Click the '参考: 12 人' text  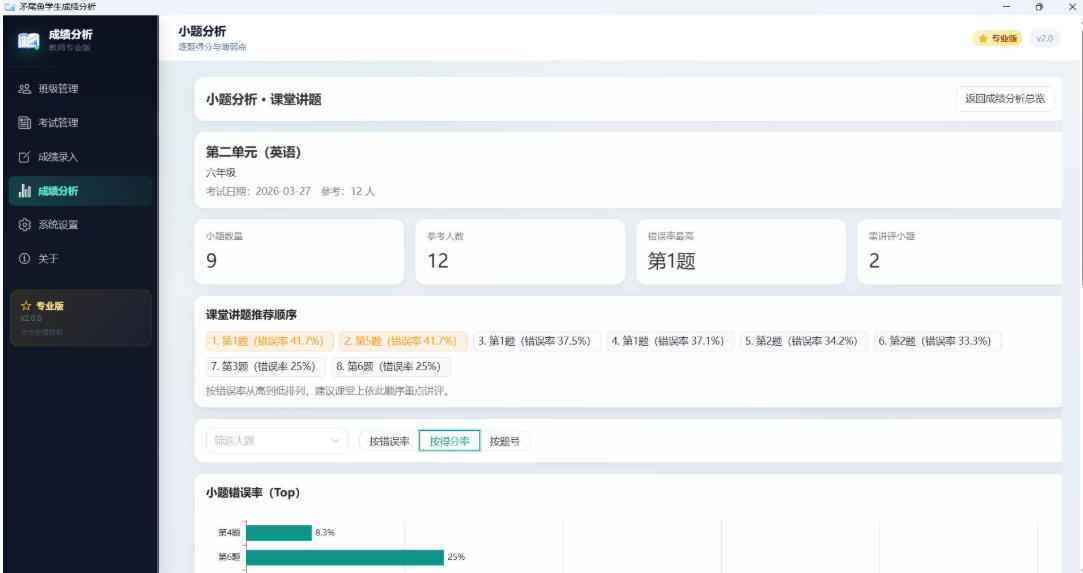(x=347, y=191)
